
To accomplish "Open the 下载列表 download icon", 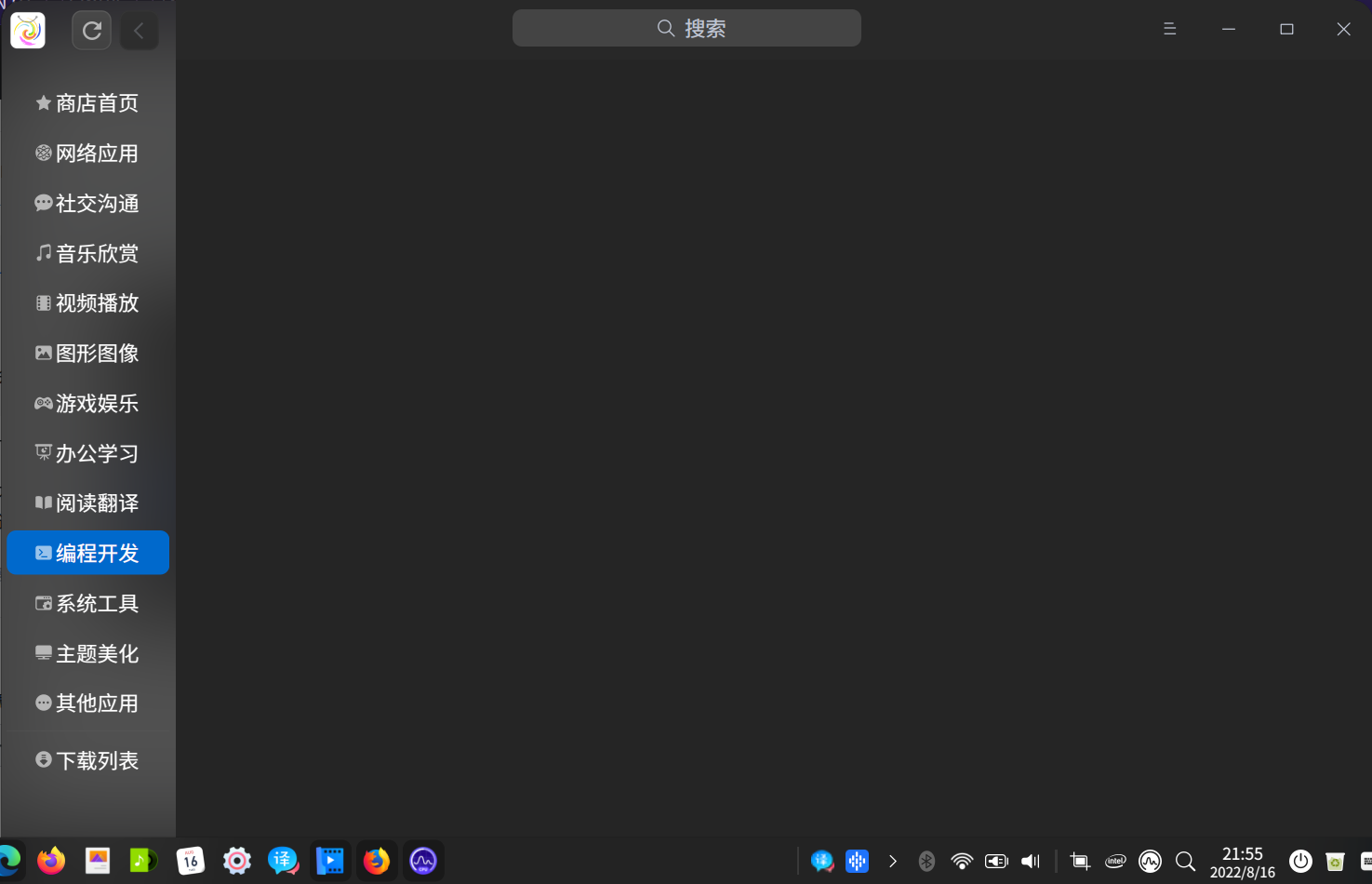I will 43,759.
